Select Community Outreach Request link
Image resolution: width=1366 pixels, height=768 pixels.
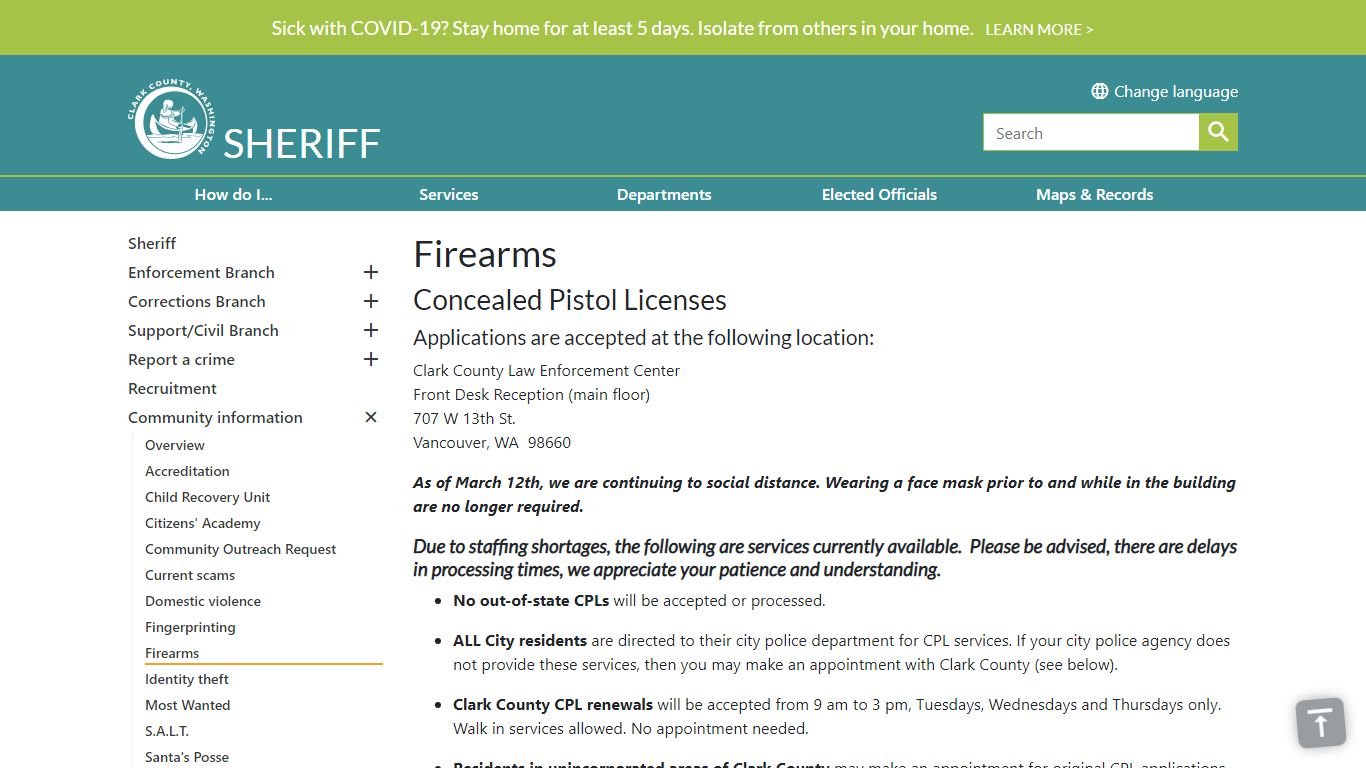241,549
